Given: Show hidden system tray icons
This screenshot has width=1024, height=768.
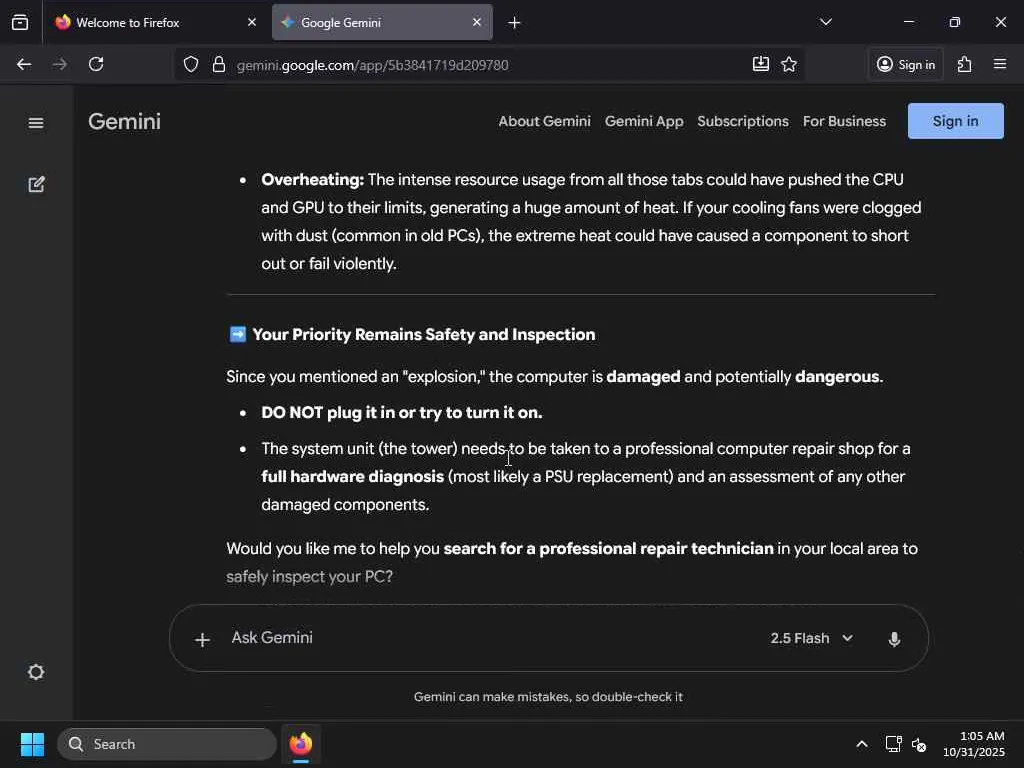Looking at the screenshot, I should point(861,744).
